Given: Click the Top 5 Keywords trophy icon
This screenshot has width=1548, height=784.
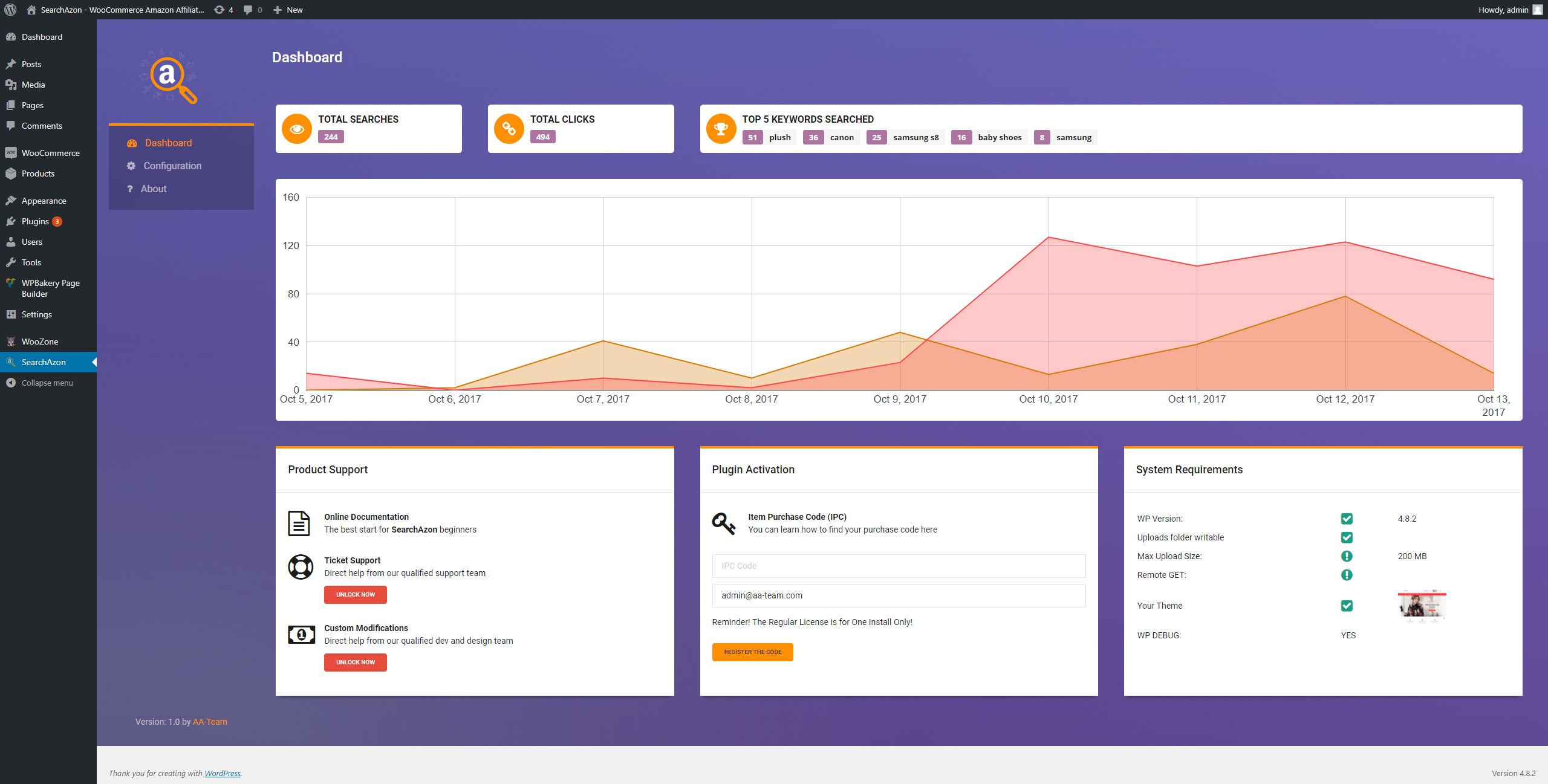Looking at the screenshot, I should pyautogui.click(x=721, y=129).
